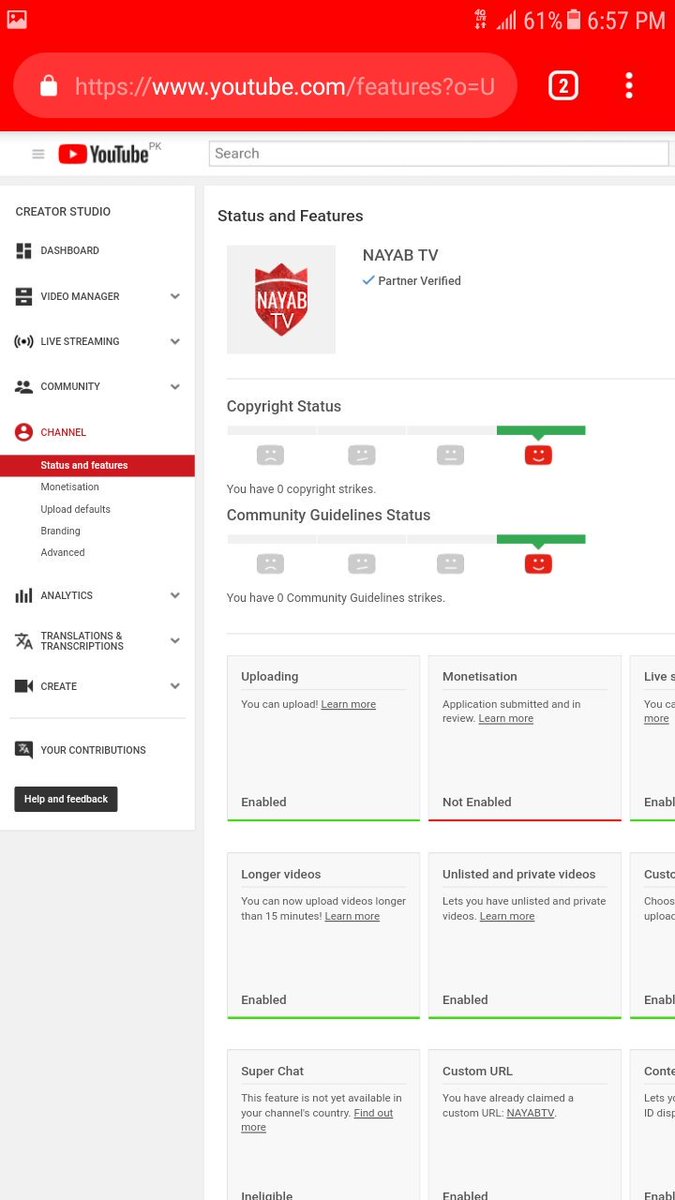The height and width of the screenshot is (1200, 675).
Task: Click the Analytics bar chart icon
Action: 24,596
